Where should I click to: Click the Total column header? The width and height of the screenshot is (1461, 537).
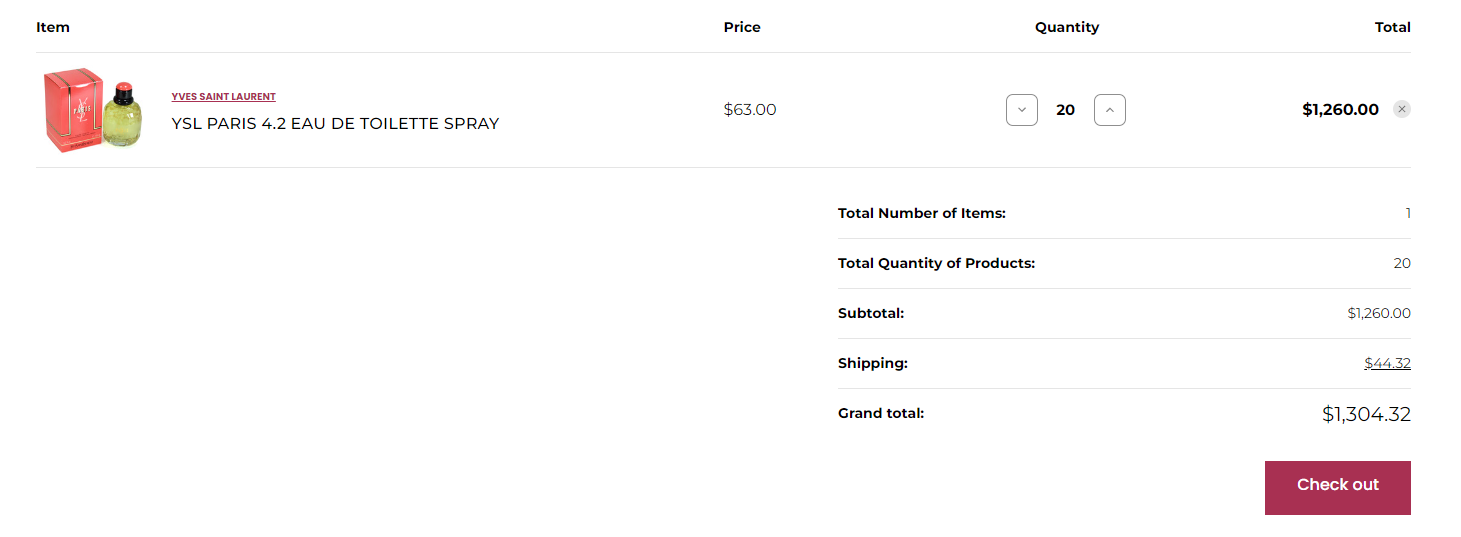coord(1392,27)
